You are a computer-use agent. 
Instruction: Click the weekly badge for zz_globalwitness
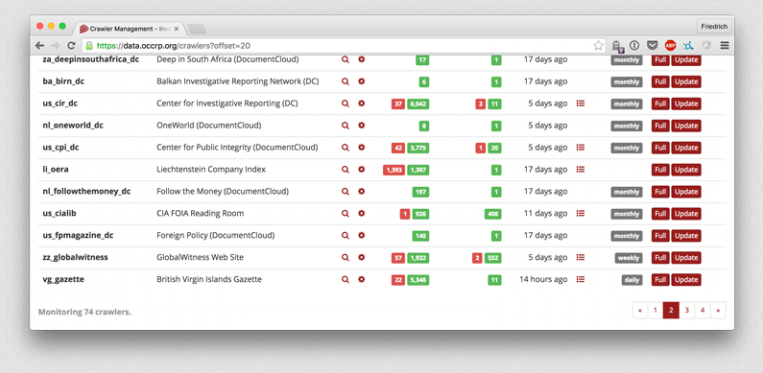click(628, 258)
